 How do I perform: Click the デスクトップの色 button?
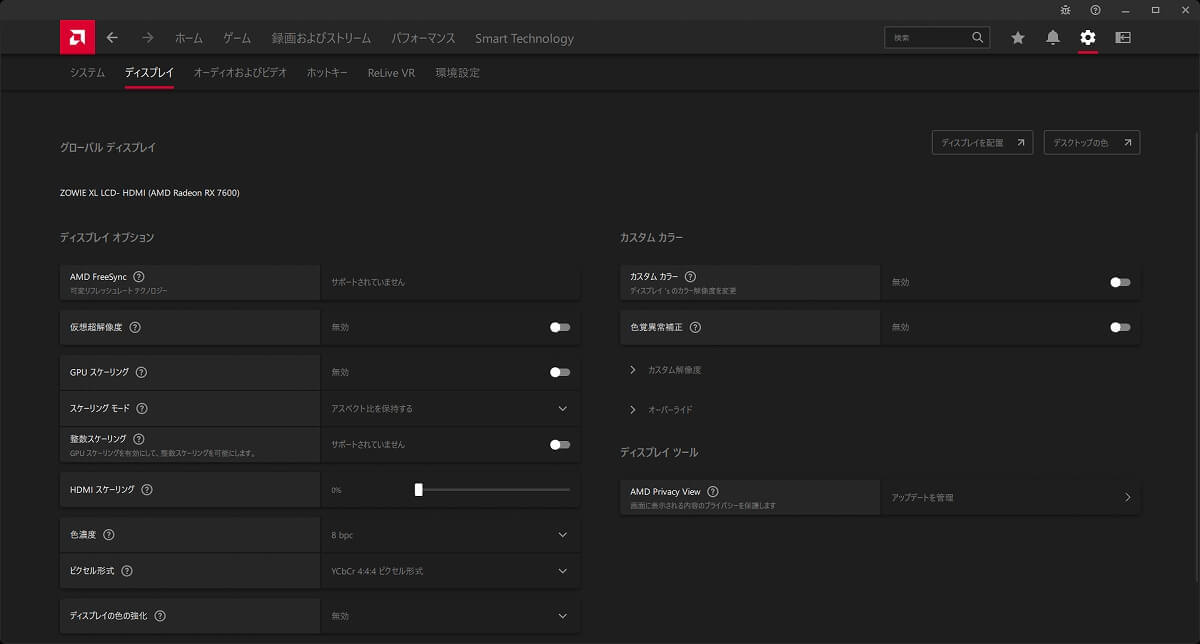coord(1091,143)
